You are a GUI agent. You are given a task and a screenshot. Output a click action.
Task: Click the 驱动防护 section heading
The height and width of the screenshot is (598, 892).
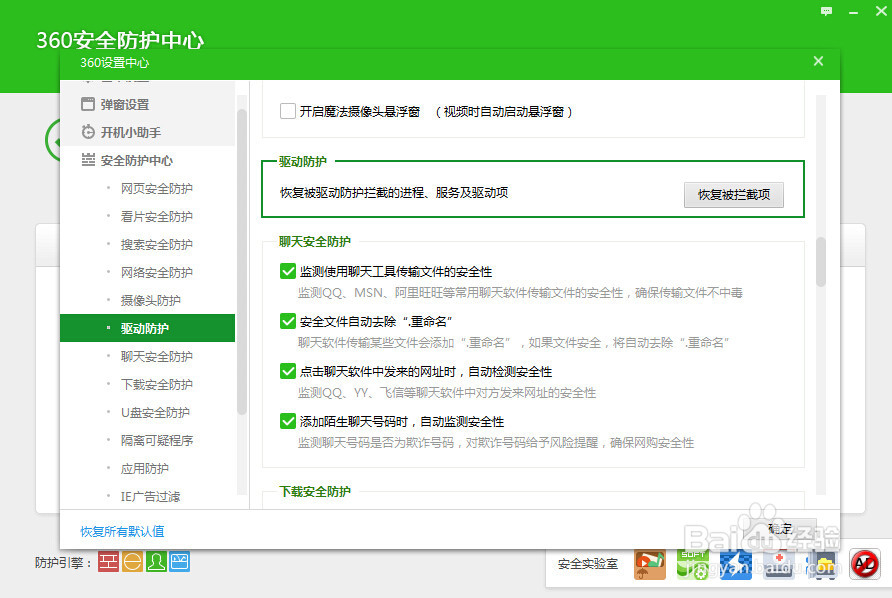coord(303,162)
